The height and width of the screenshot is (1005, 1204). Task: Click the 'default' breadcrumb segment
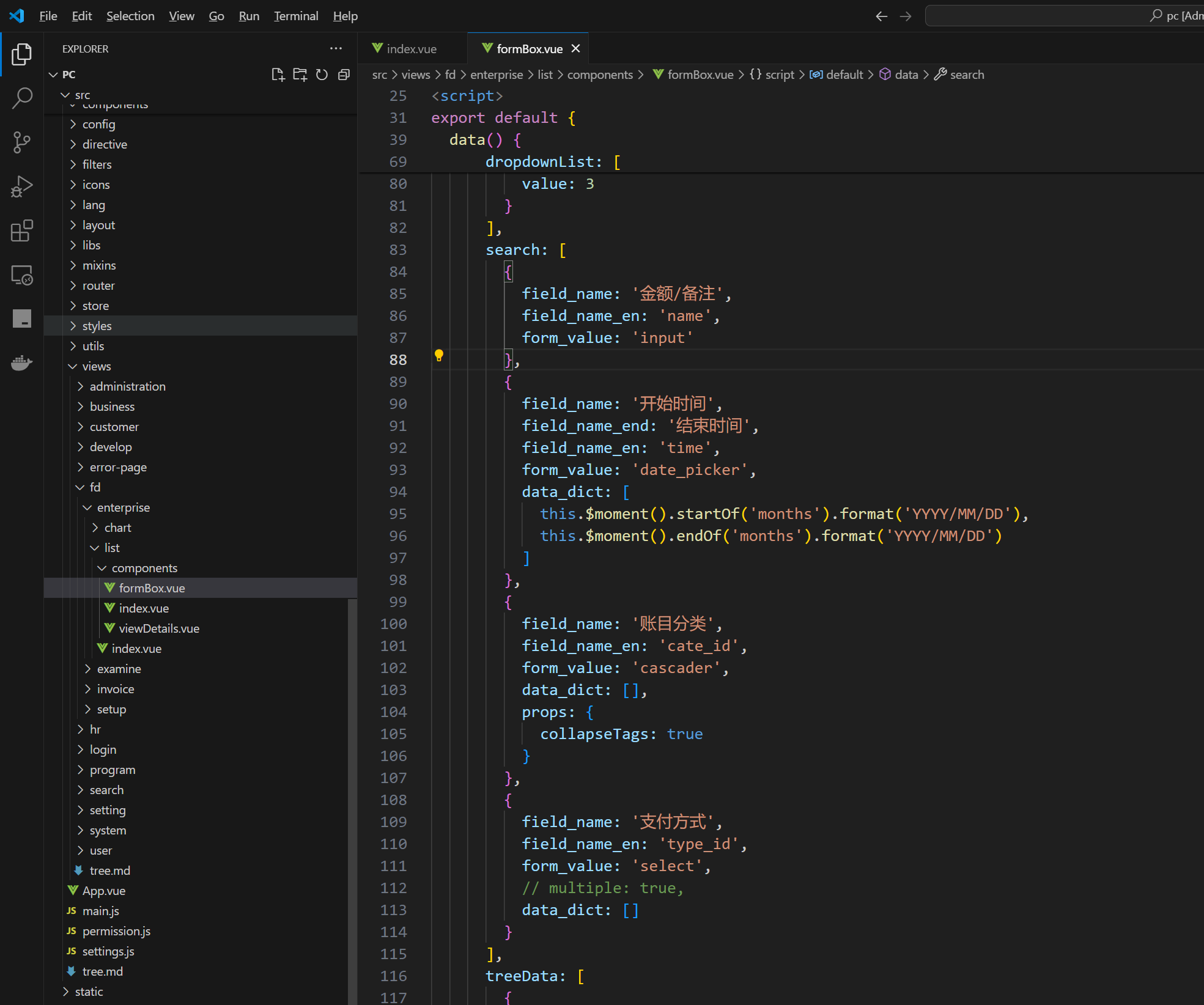point(837,75)
